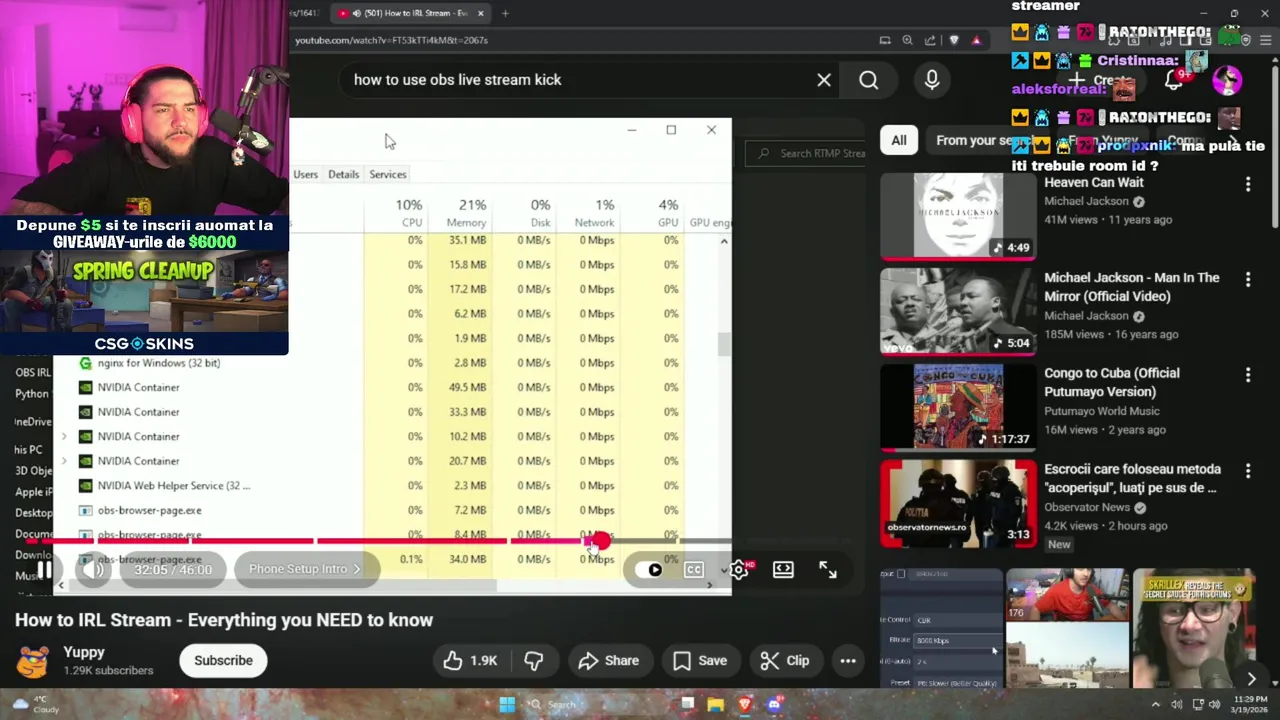Enter fullscreen mode on video

(828, 570)
